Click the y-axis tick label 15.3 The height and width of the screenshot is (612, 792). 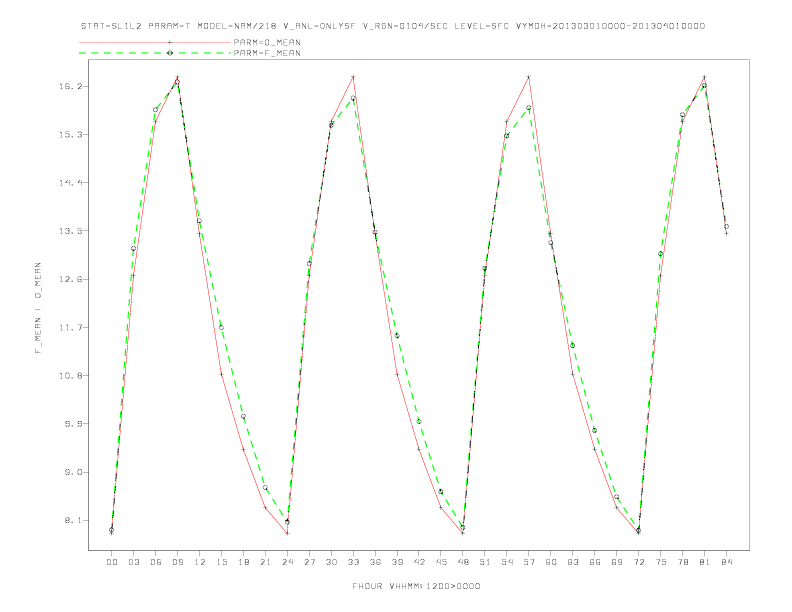[70, 135]
